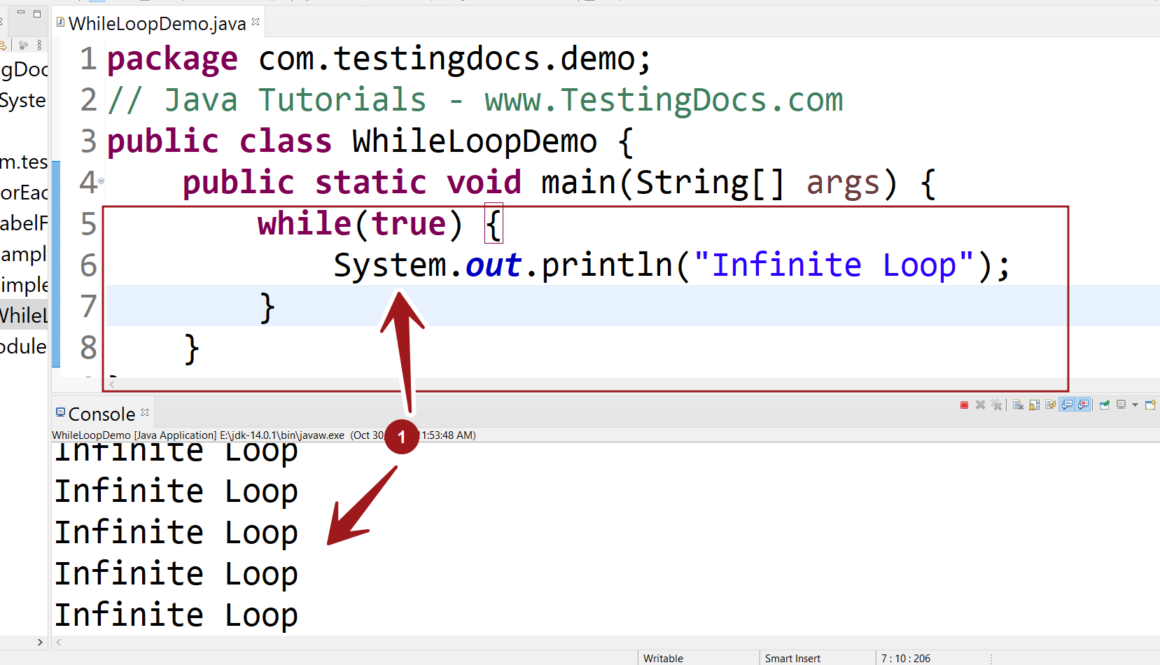The width and height of the screenshot is (1160, 665).
Task: Close the WhileLoopDemo.java editor tab
Action: pos(255,22)
